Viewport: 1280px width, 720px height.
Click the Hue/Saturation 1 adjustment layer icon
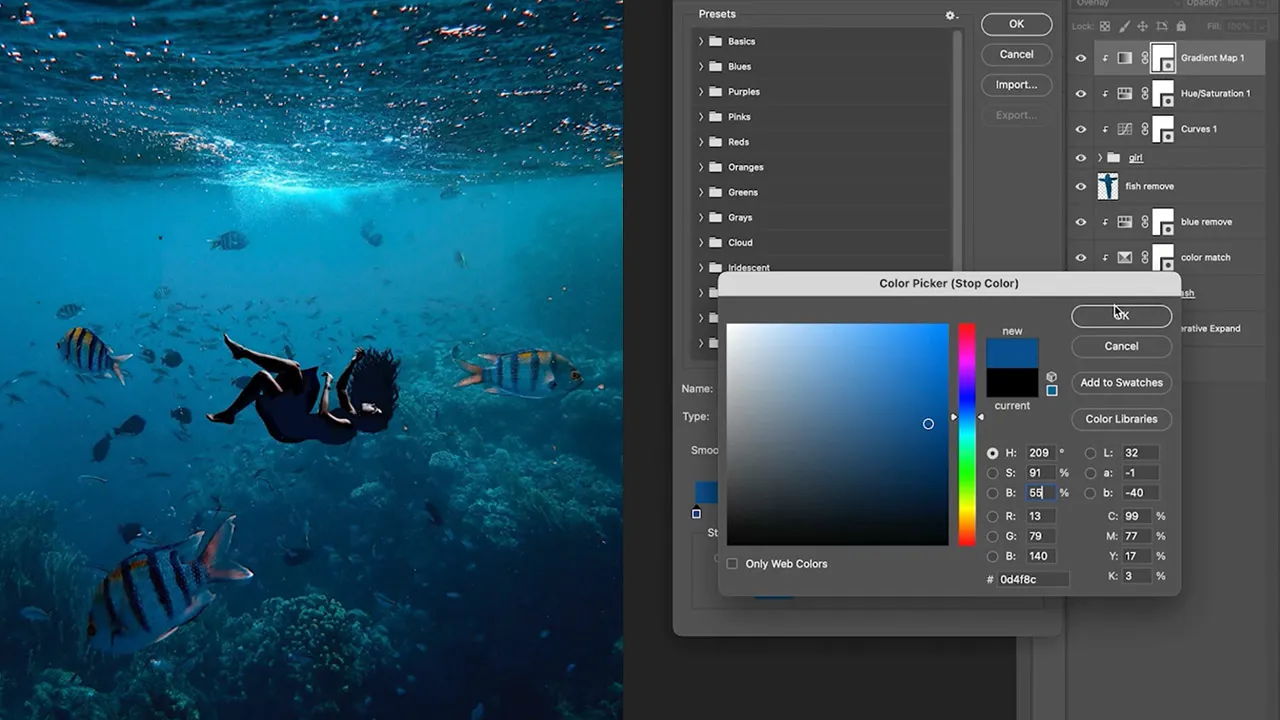point(1125,94)
